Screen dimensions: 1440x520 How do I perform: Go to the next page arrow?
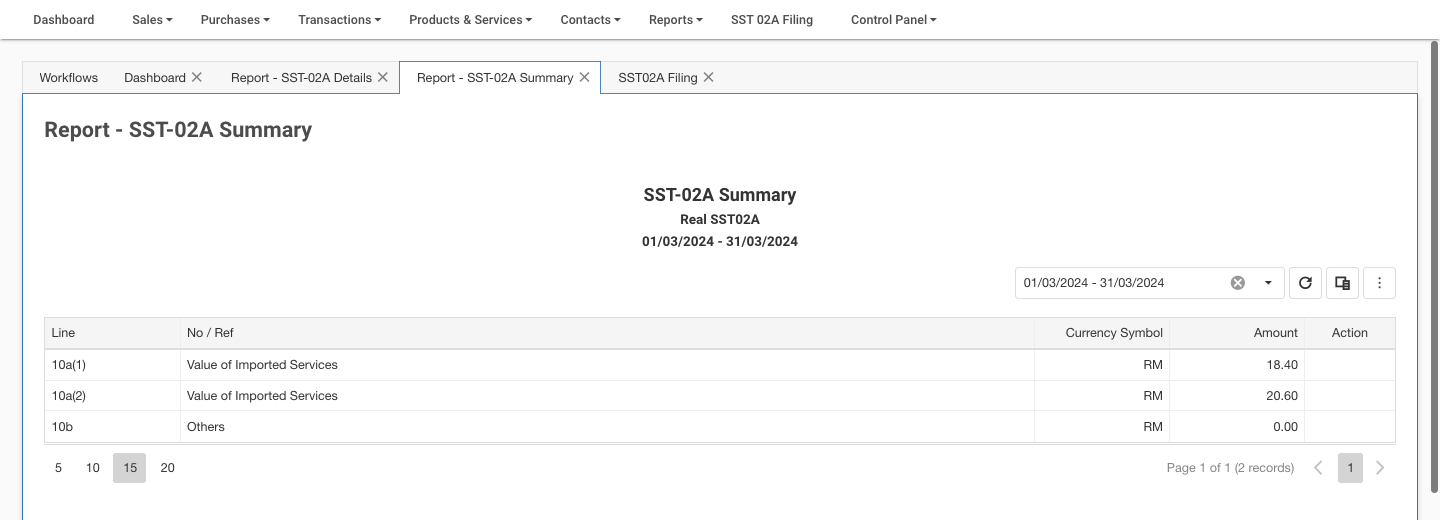coord(1380,468)
